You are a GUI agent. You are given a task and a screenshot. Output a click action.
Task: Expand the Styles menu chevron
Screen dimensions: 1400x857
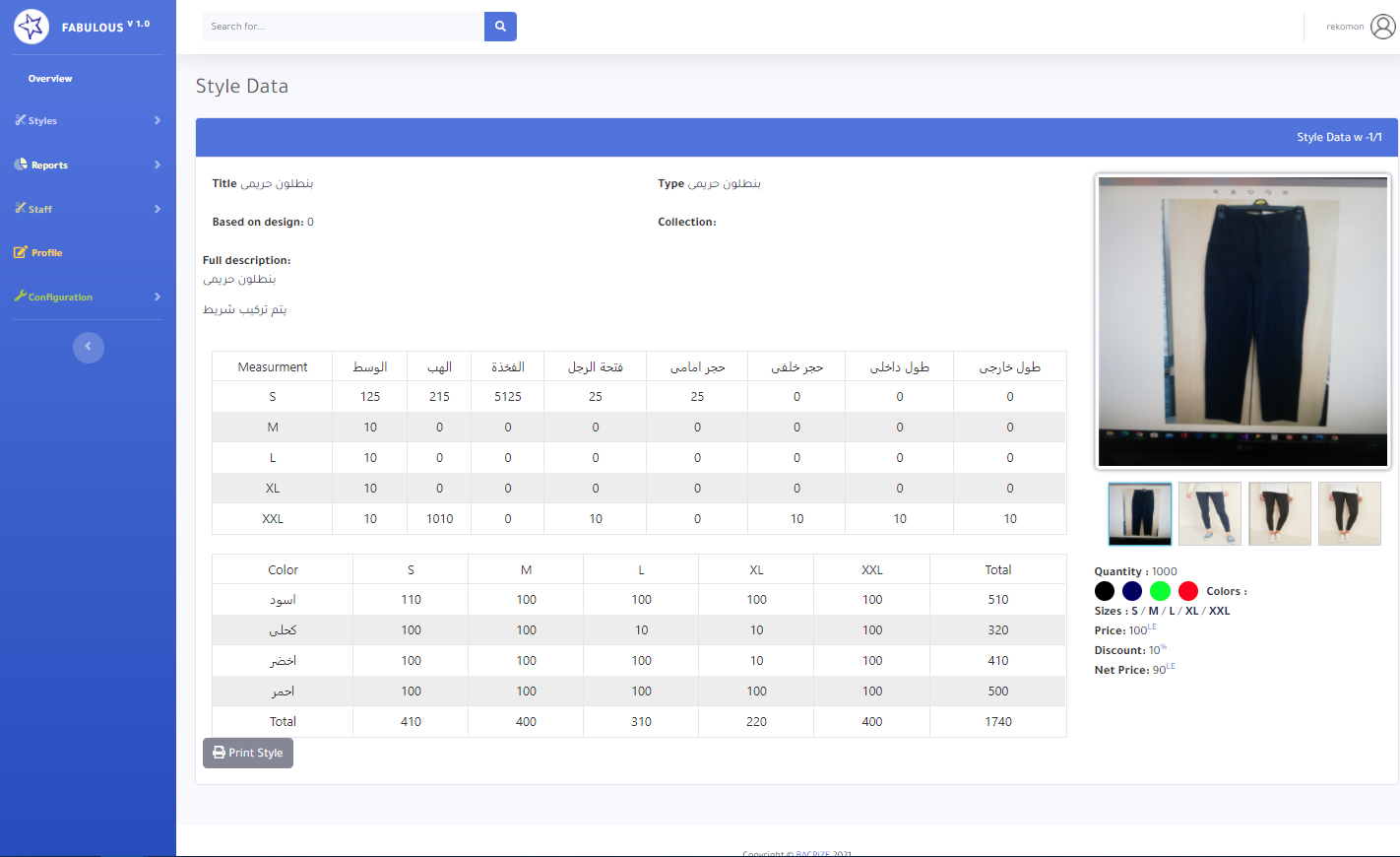point(158,120)
